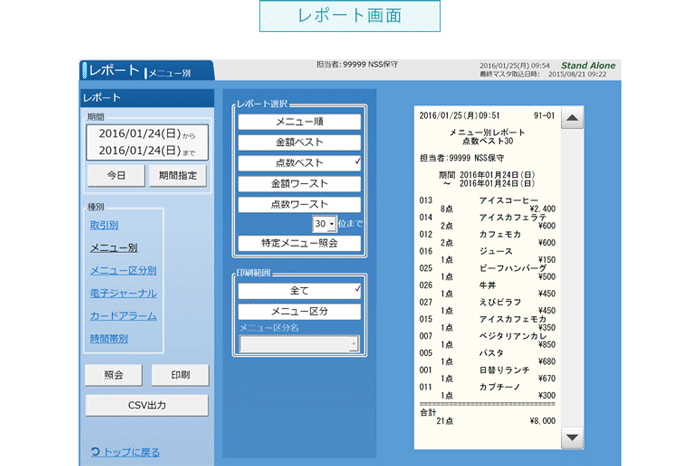Open the カードアラーム link
The height and width of the screenshot is (466, 700).
[123, 316]
